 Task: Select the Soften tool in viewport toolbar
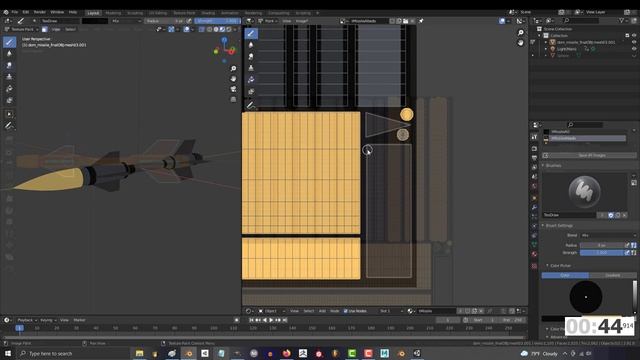tap(9, 53)
